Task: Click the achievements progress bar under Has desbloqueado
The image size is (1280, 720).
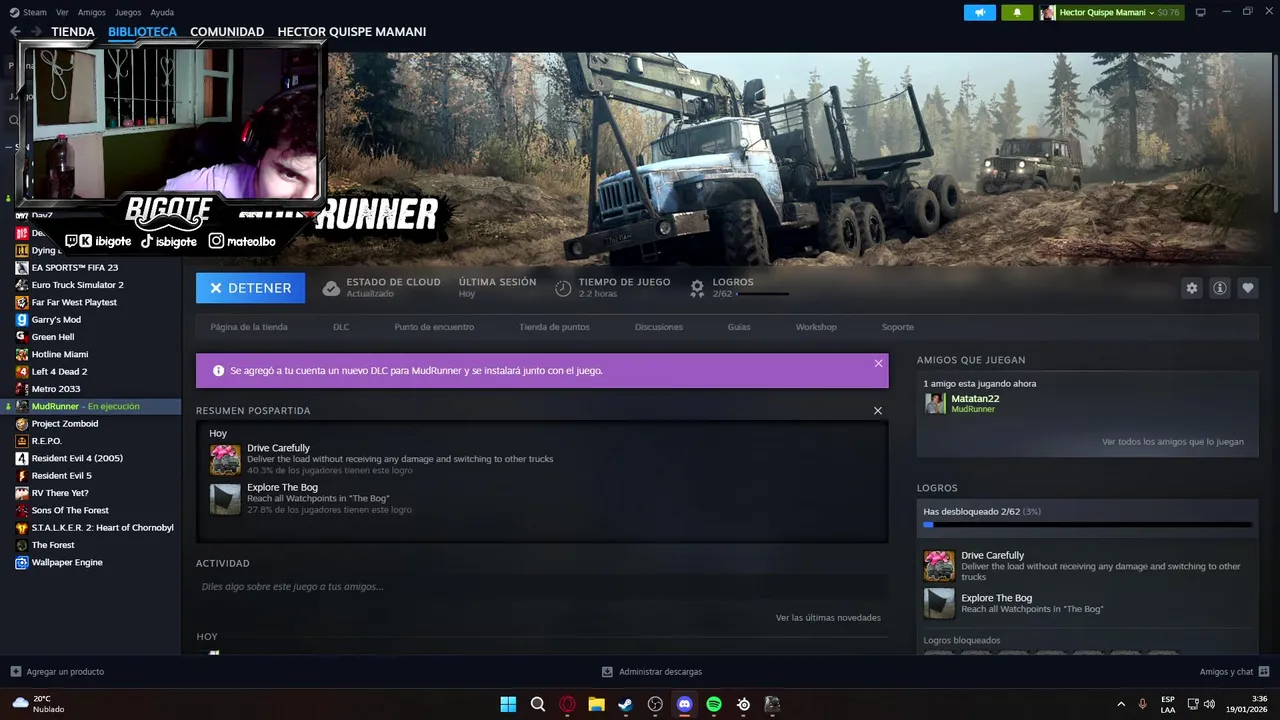Action: [x=1087, y=525]
